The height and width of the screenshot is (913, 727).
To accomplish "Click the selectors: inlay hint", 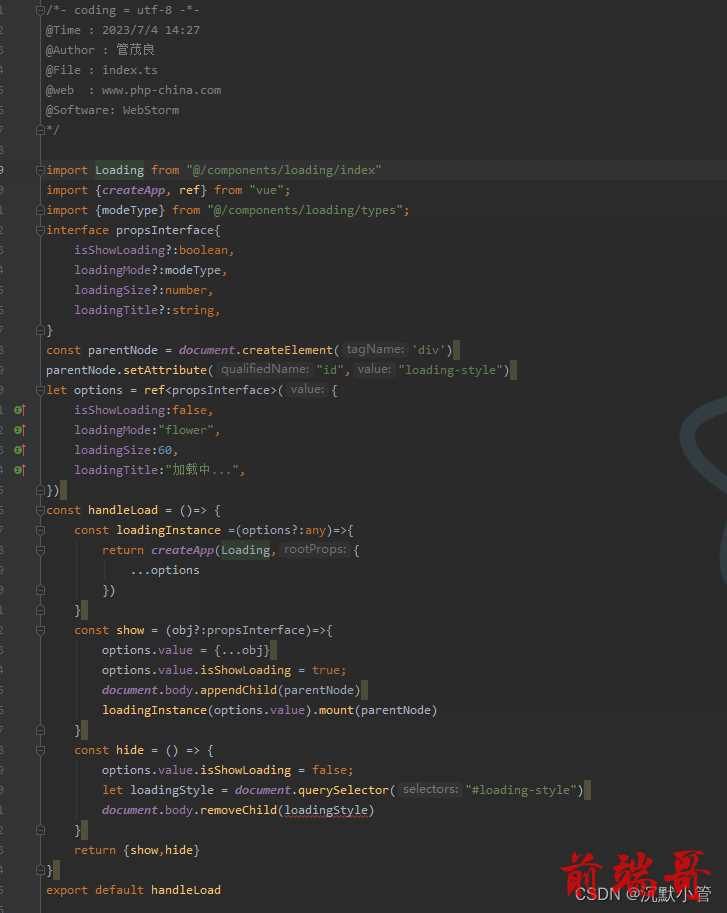I will click(430, 790).
